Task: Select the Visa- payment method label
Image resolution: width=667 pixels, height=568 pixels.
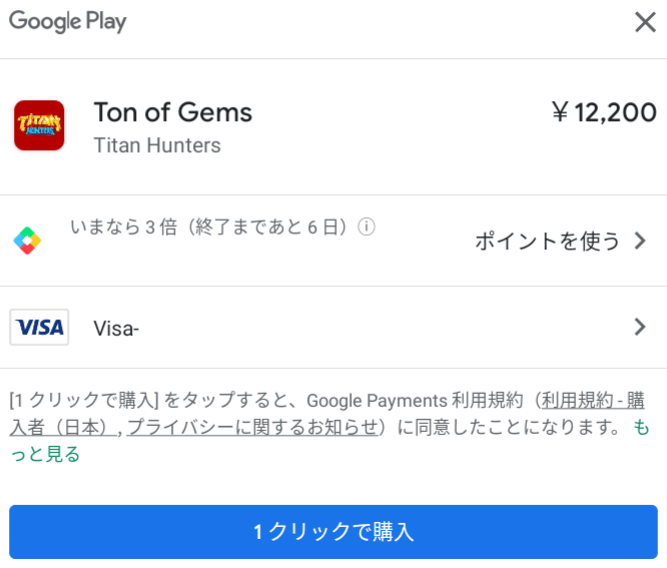Action: (115, 328)
